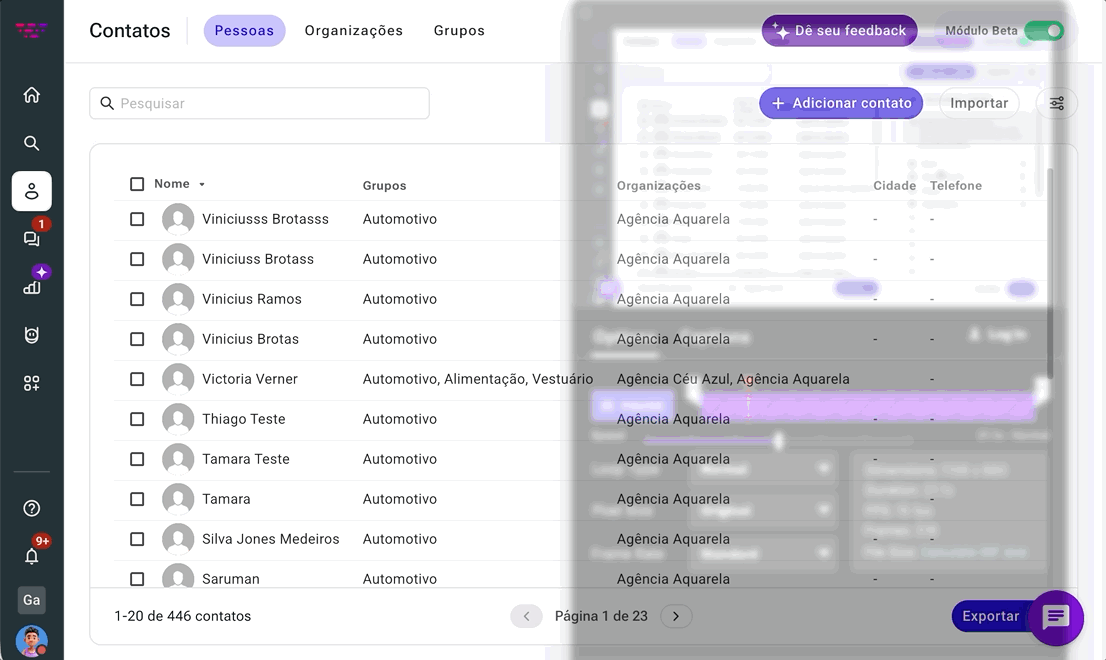1106x660 pixels.
Task: Open the filter settings sliders icon
Action: click(x=1057, y=104)
